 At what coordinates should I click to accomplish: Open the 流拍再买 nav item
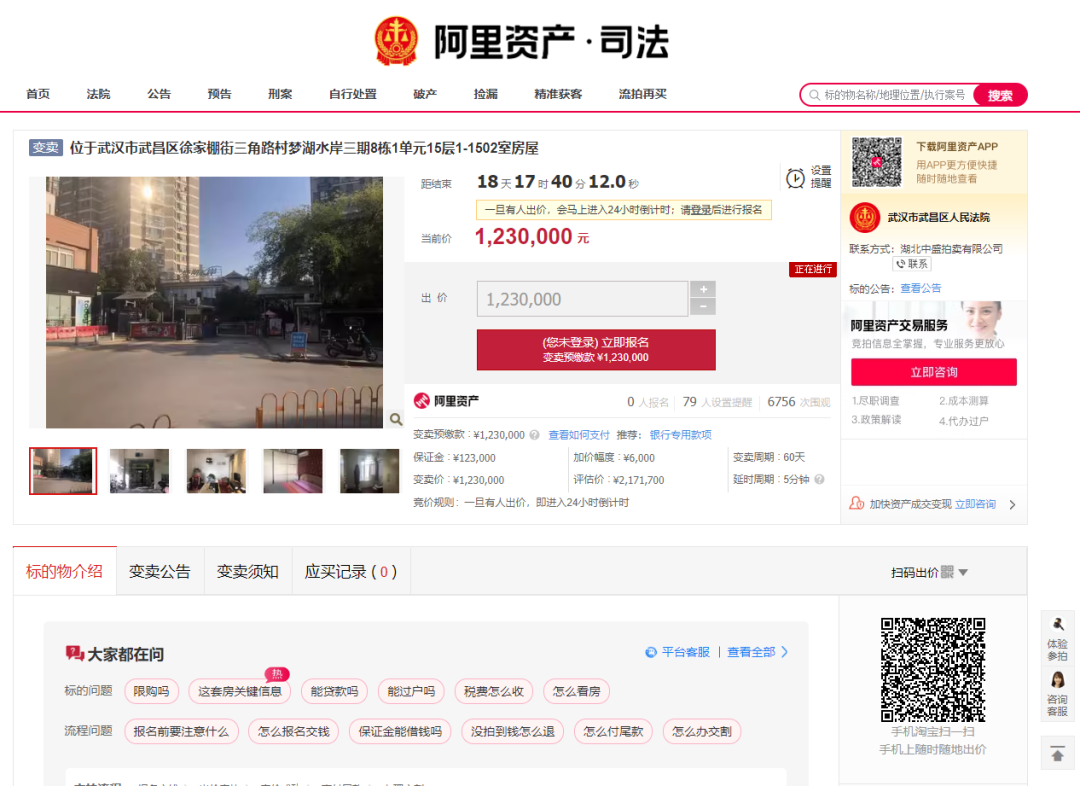tap(643, 94)
